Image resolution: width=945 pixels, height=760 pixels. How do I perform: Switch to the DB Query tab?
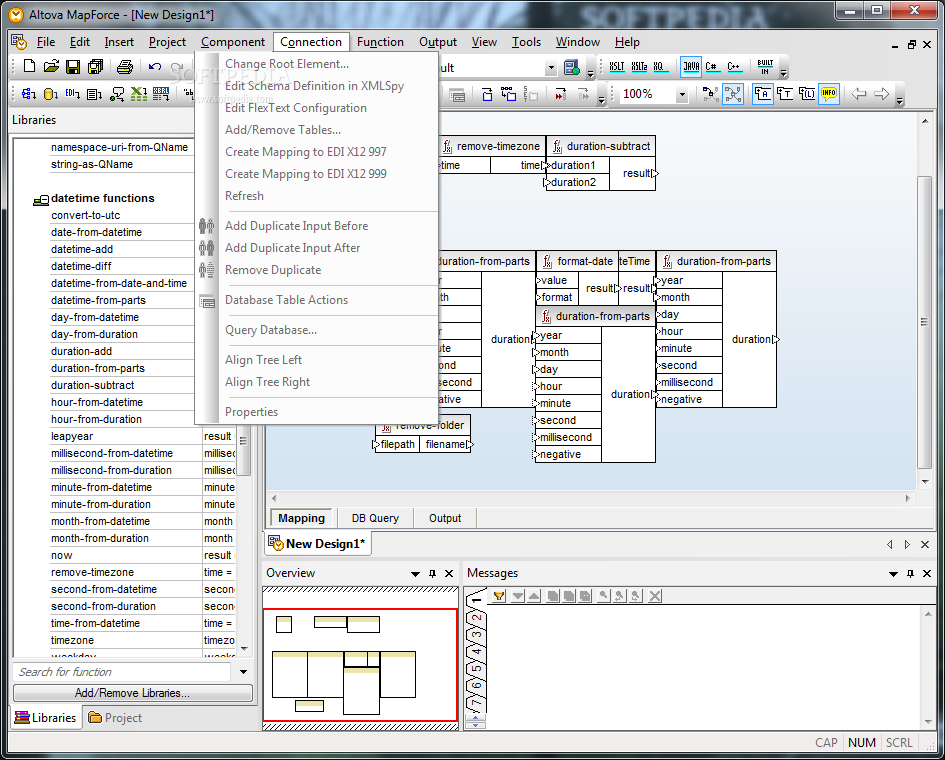375,518
